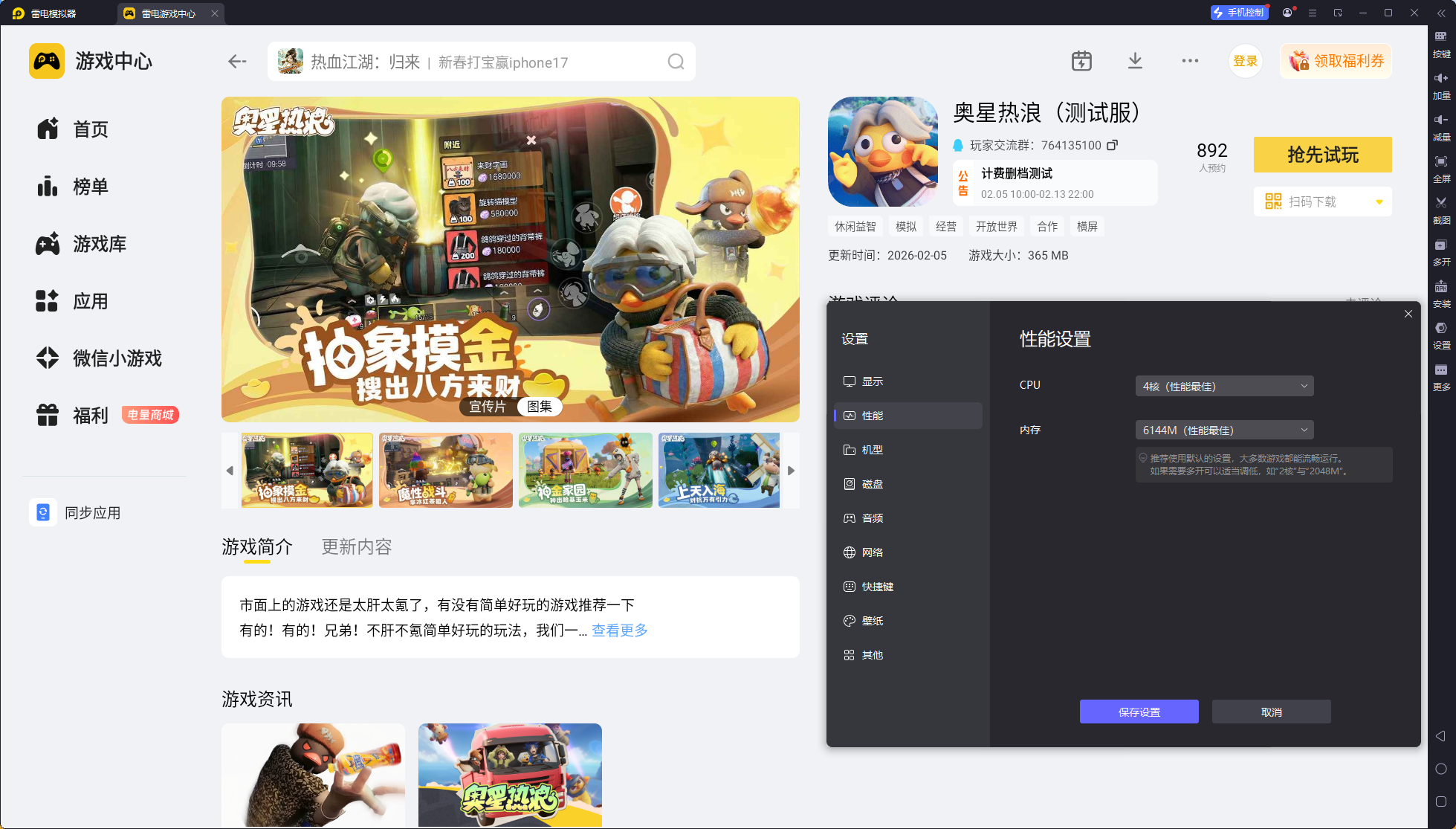This screenshot has width=1456, height=829.
Task: Select the 上天入海 screenshot thumbnail
Action: pyautogui.click(x=719, y=471)
